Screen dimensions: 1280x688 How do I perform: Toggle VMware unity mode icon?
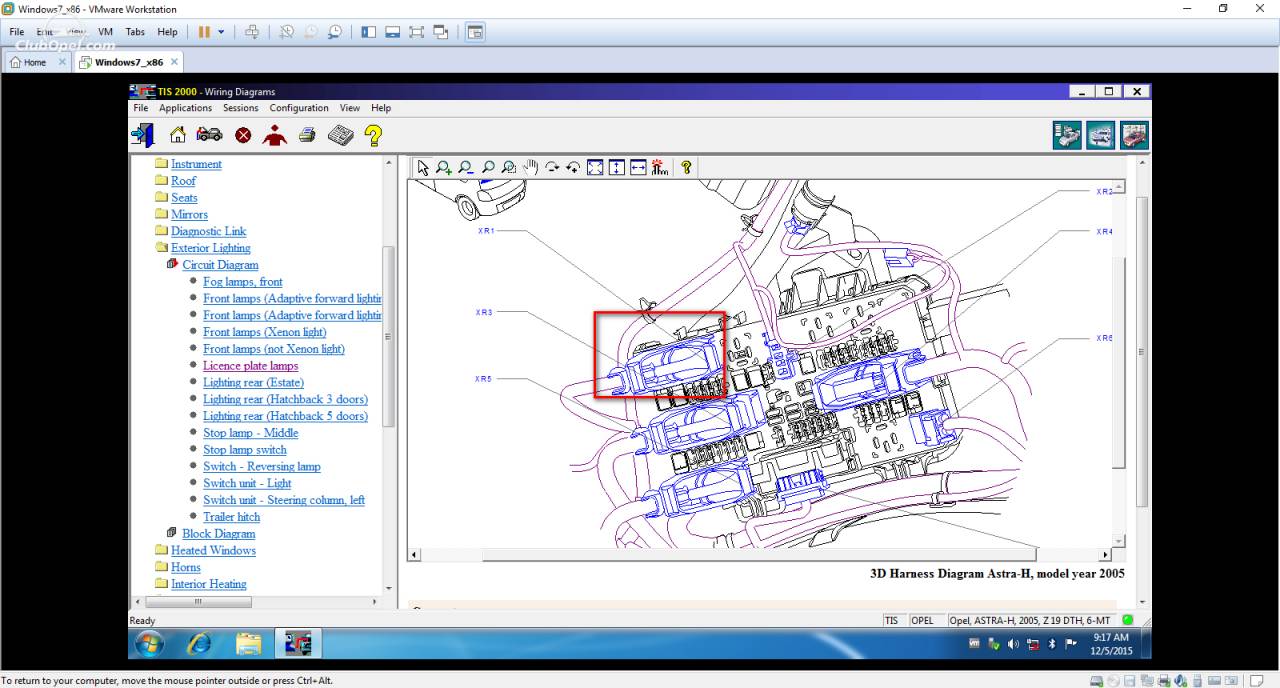441,32
